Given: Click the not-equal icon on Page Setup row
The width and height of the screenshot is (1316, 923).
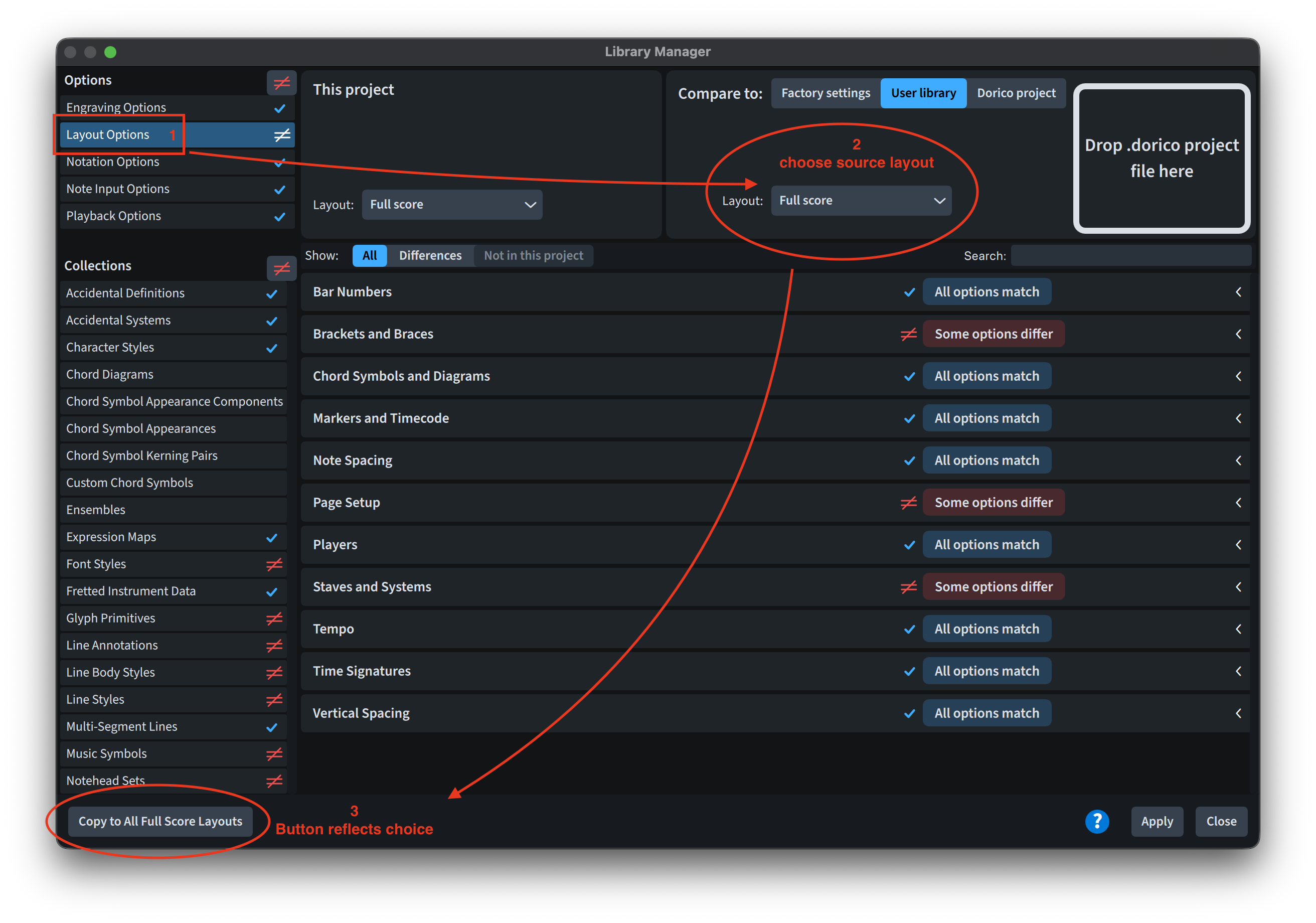Looking at the screenshot, I should (908, 502).
